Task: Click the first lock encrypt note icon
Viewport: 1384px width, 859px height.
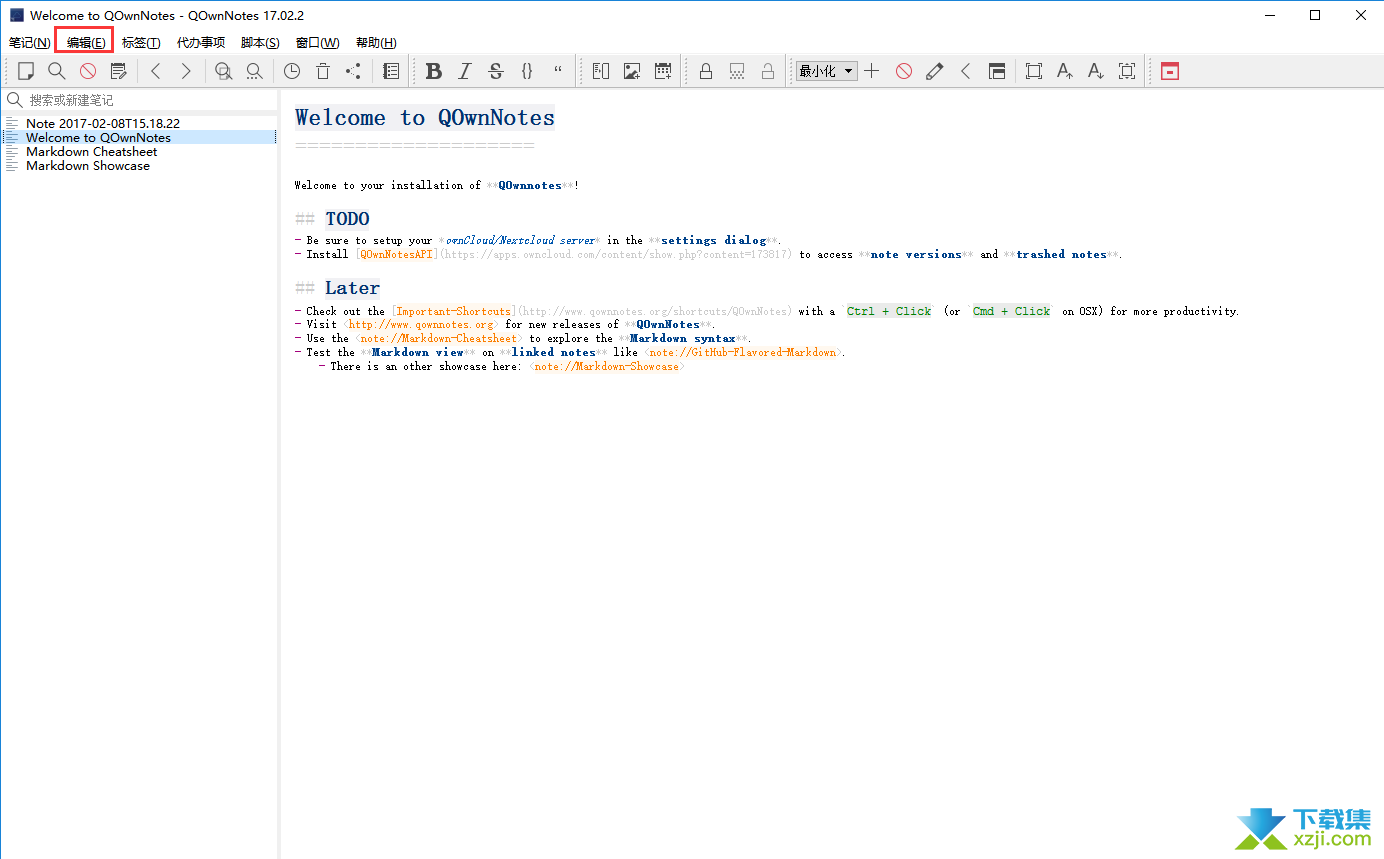Action: coord(706,71)
